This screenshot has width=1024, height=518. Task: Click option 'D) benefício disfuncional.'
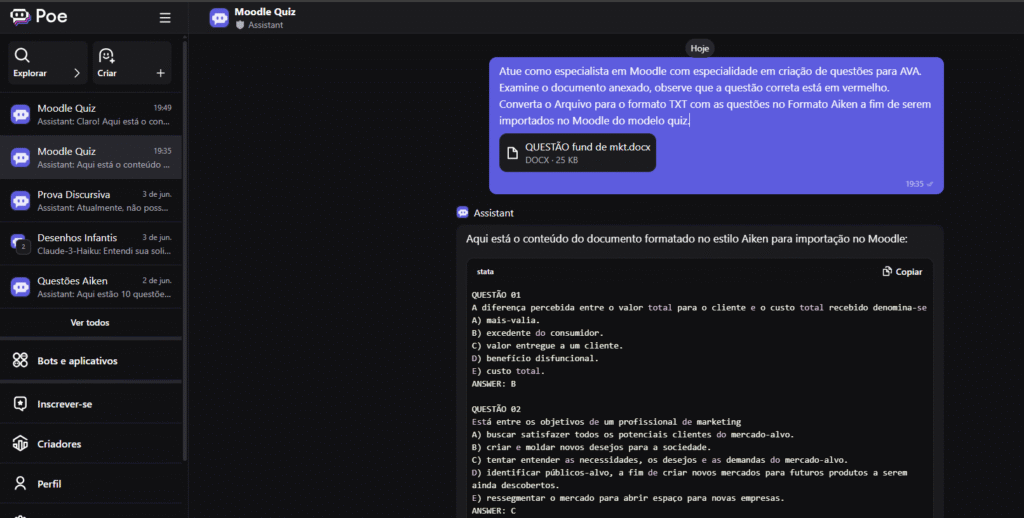[x=535, y=358]
